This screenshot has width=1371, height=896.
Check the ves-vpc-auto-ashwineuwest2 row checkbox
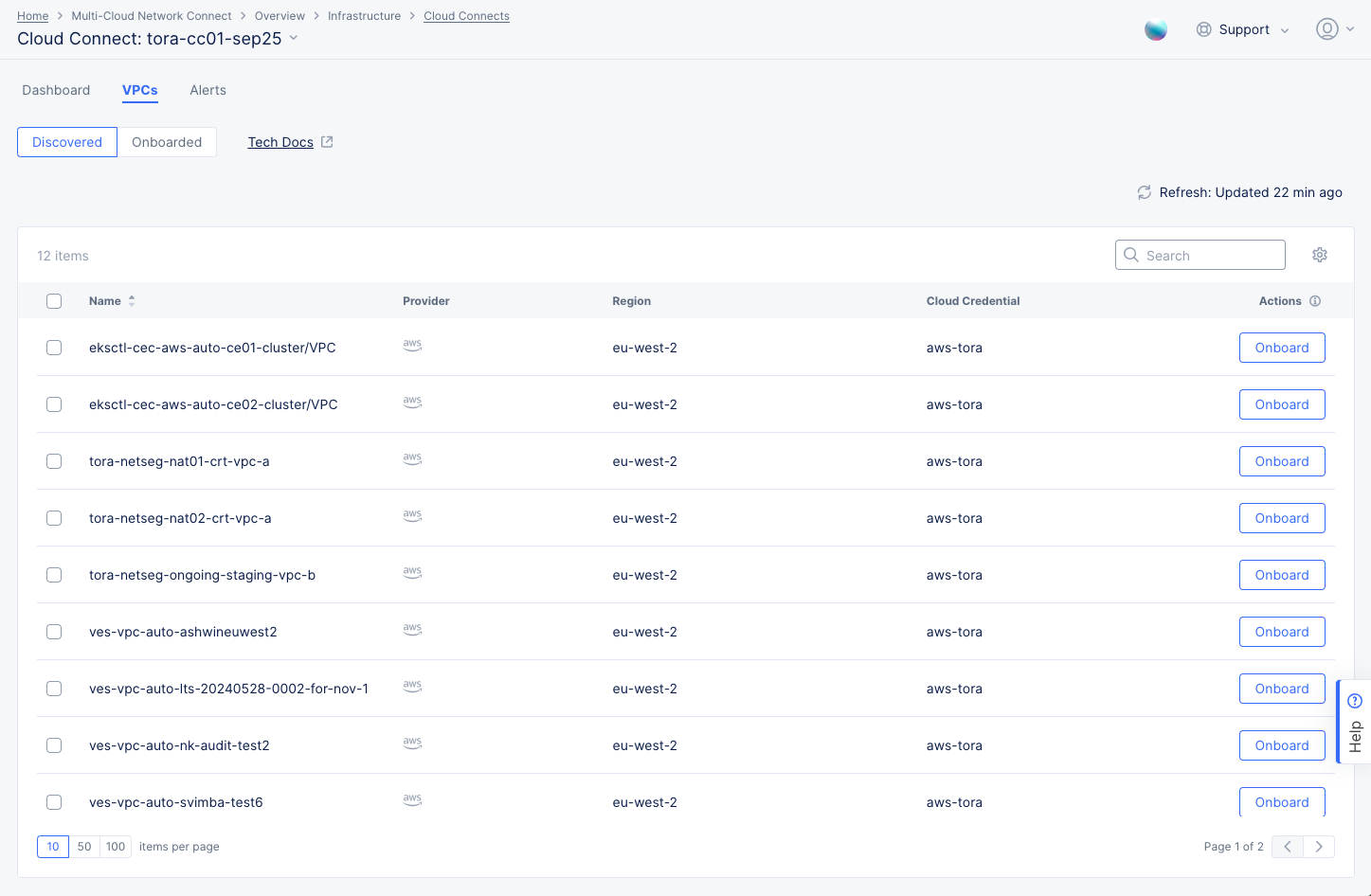54,632
